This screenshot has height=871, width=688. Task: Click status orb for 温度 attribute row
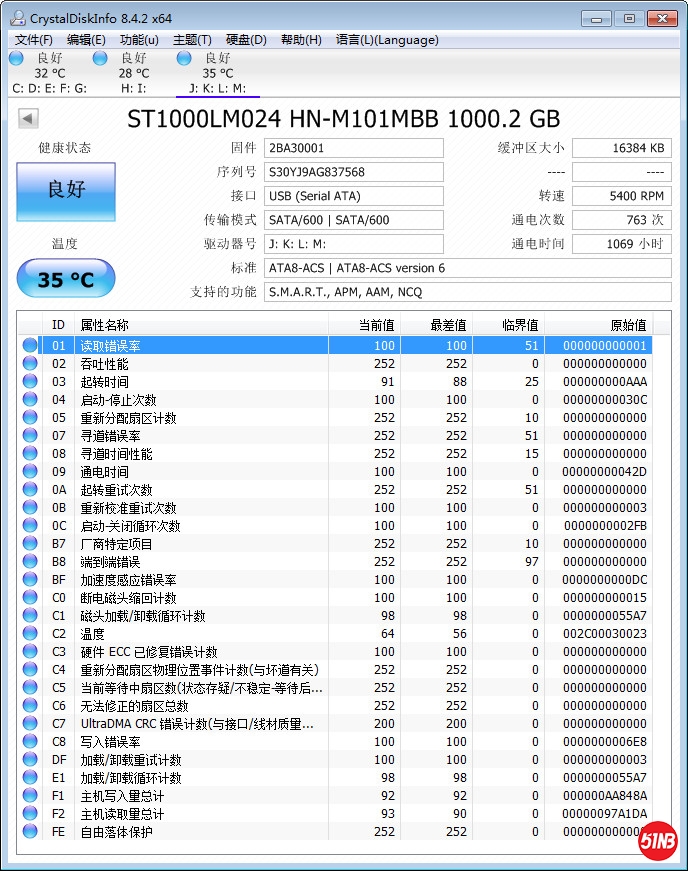[30, 634]
